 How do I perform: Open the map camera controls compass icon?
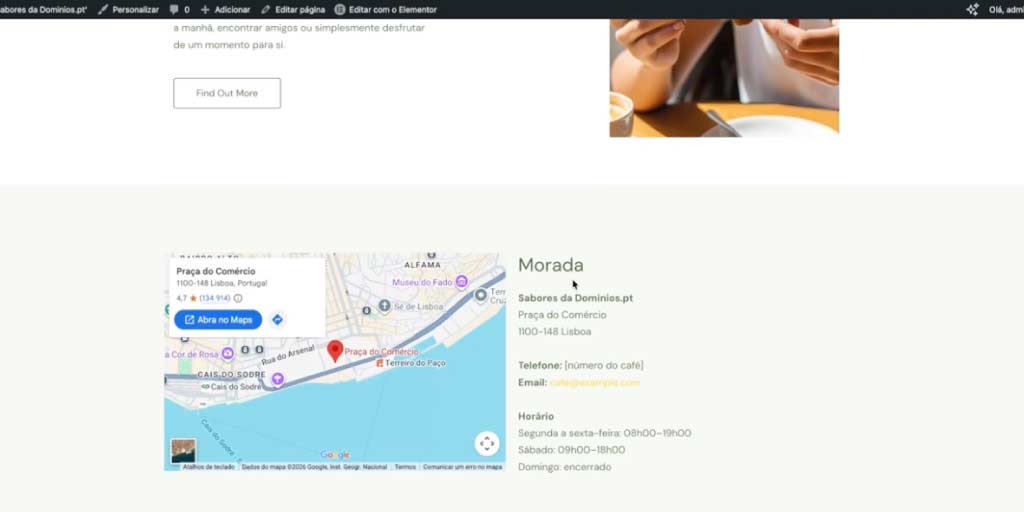(x=487, y=444)
